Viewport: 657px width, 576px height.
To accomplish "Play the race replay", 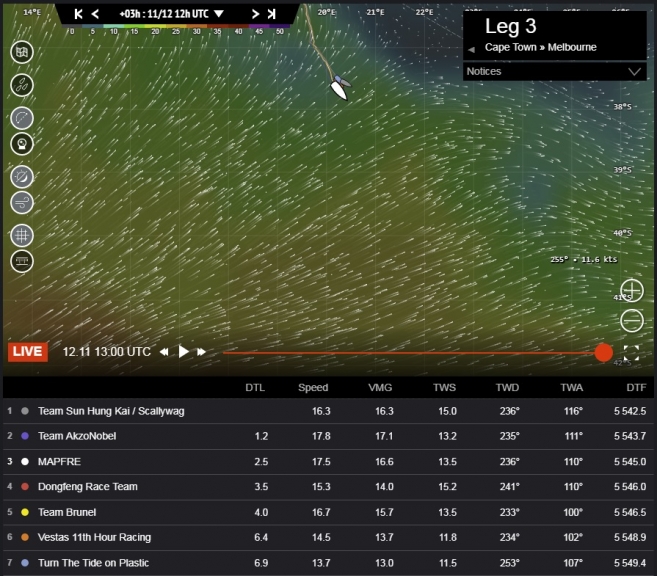I will 183,351.
